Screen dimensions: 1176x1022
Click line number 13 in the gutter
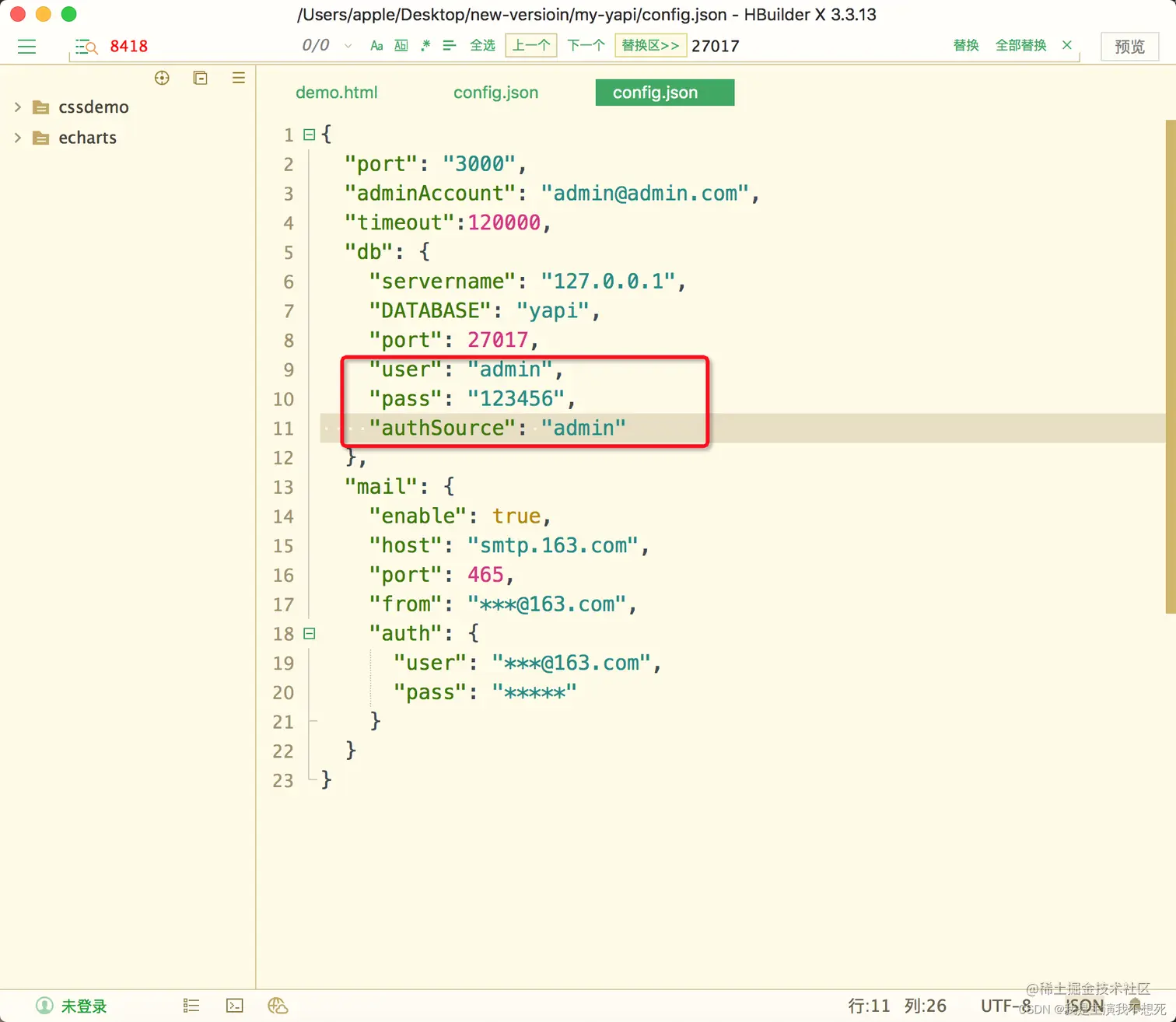(283, 488)
